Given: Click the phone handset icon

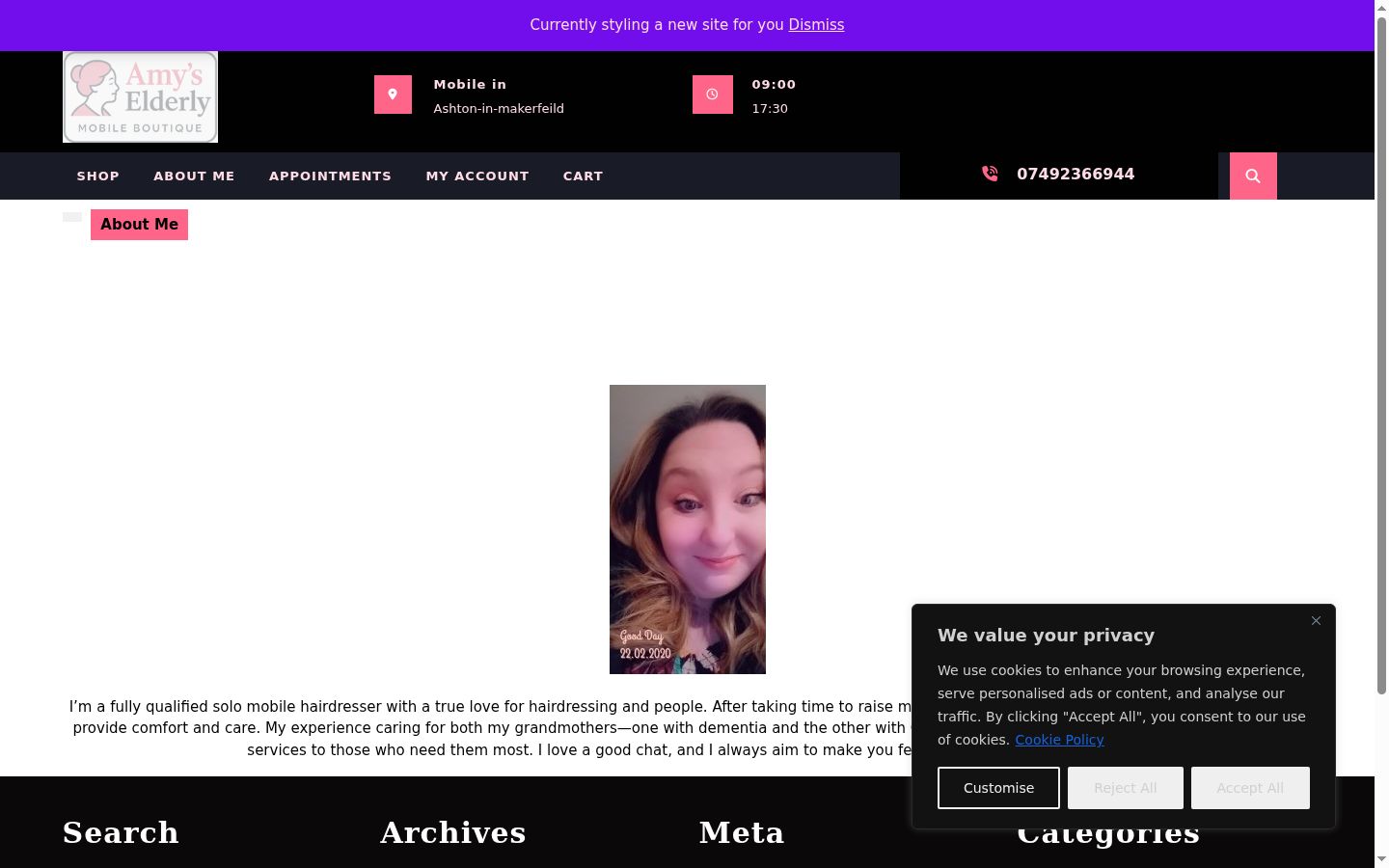Looking at the screenshot, I should (x=990, y=174).
